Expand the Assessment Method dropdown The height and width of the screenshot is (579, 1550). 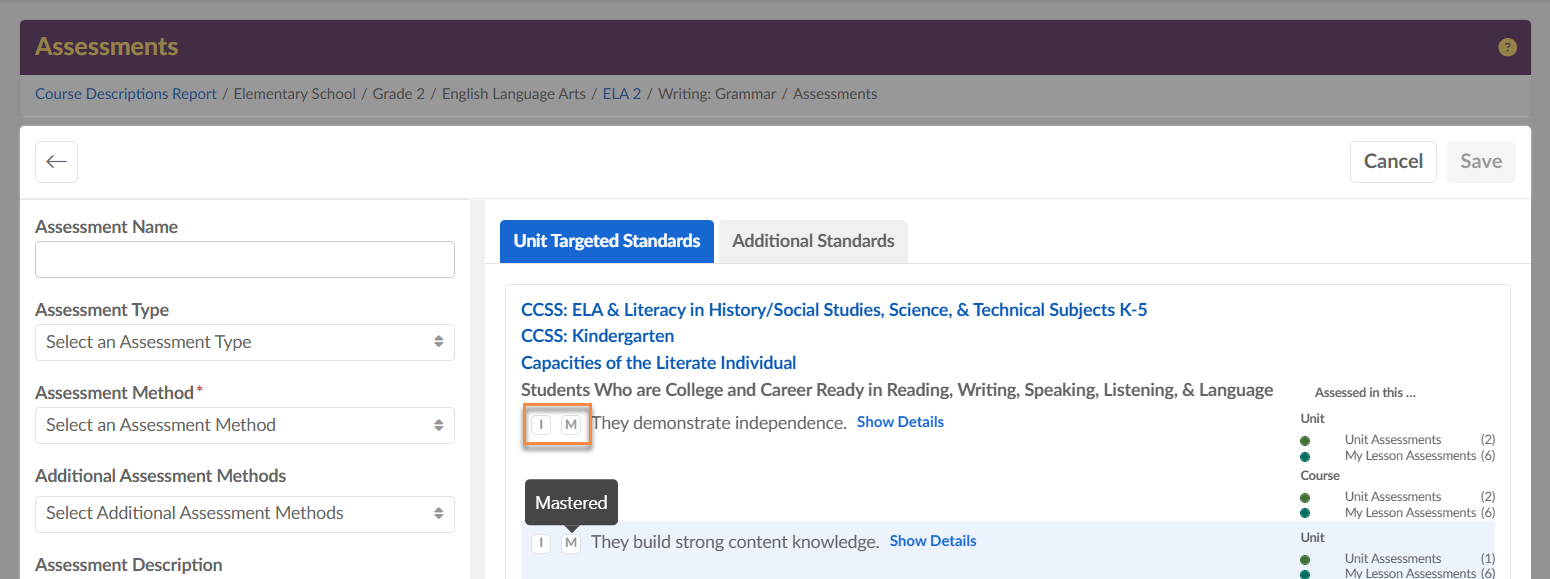(x=244, y=425)
